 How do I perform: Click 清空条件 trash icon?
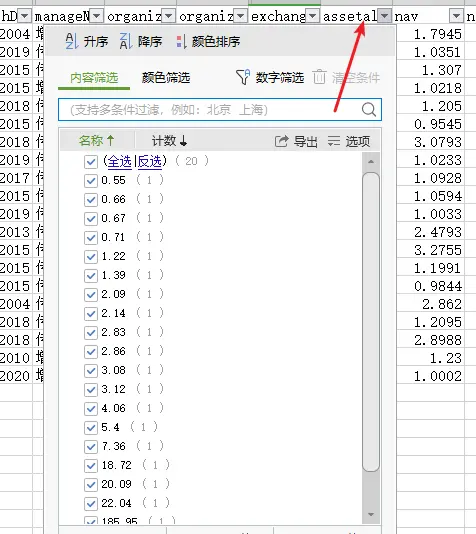point(319,77)
